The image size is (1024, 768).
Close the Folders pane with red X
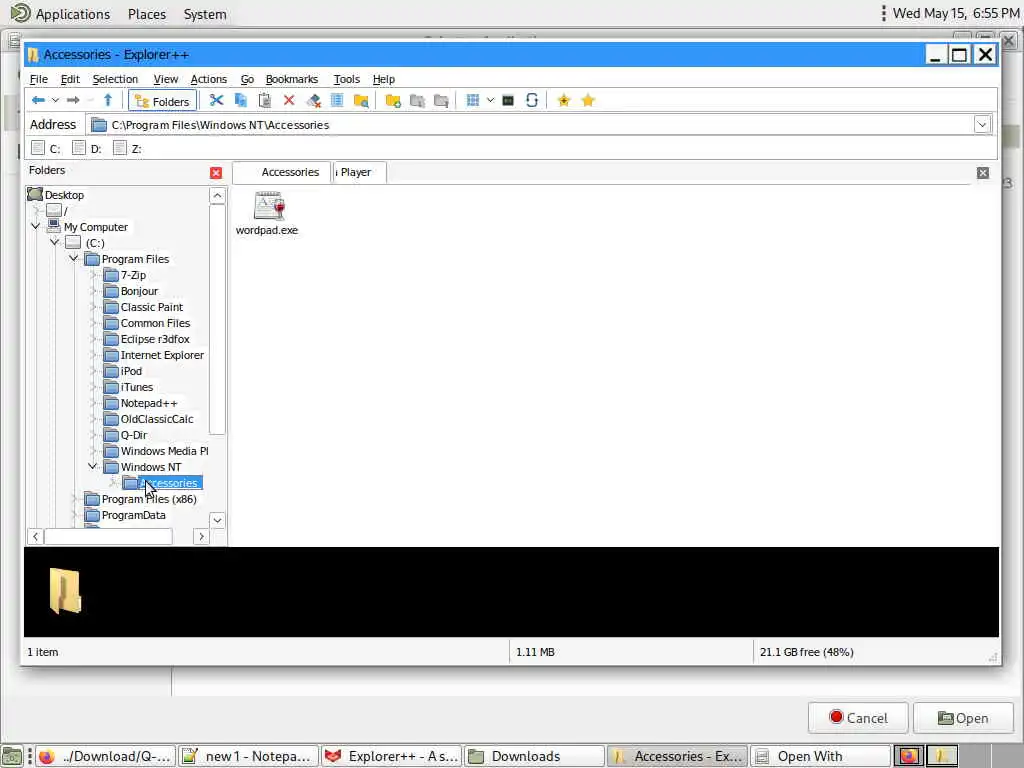[216, 172]
